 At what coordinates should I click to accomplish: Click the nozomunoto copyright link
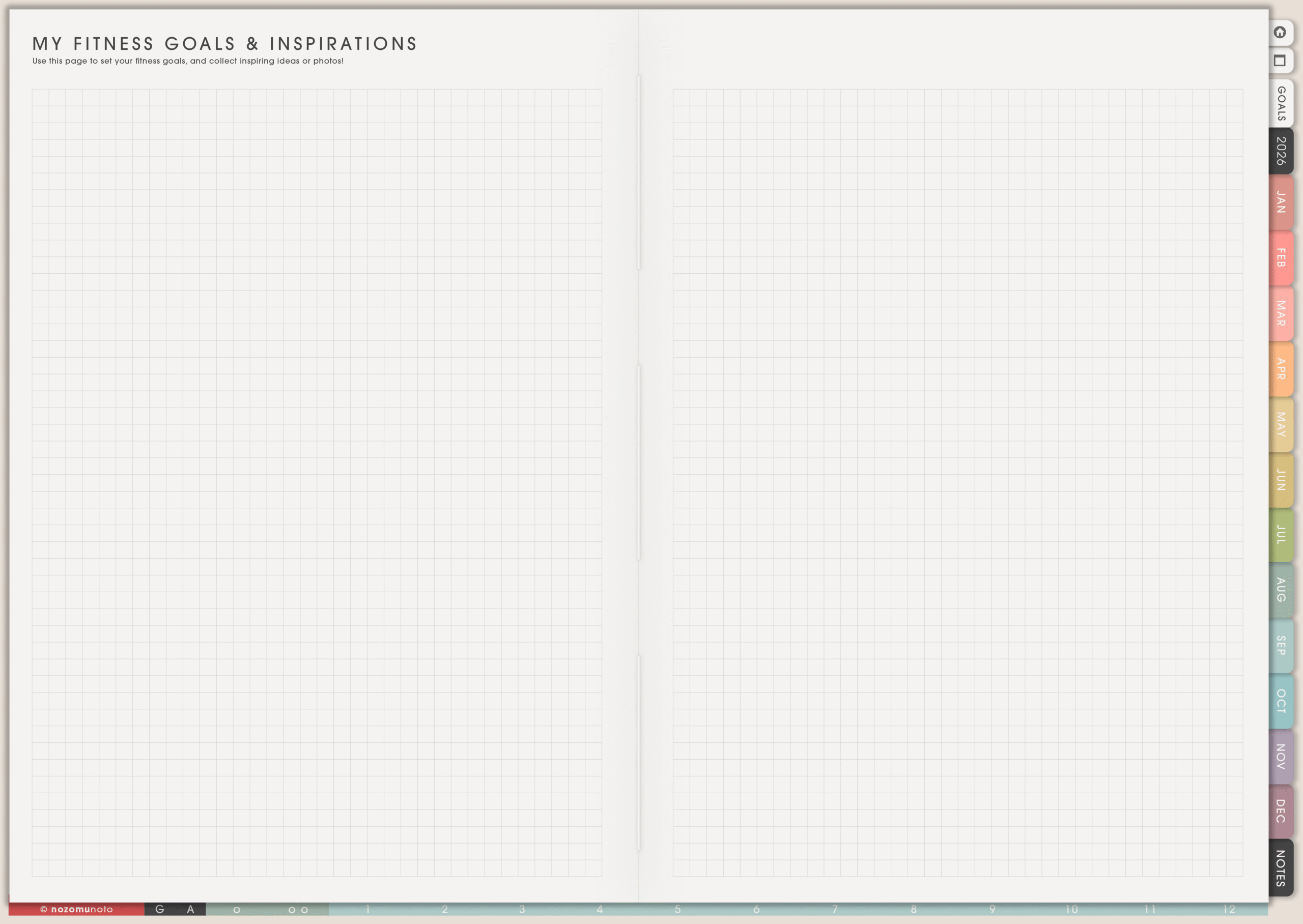pyautogui.click(x=77, y=909)
